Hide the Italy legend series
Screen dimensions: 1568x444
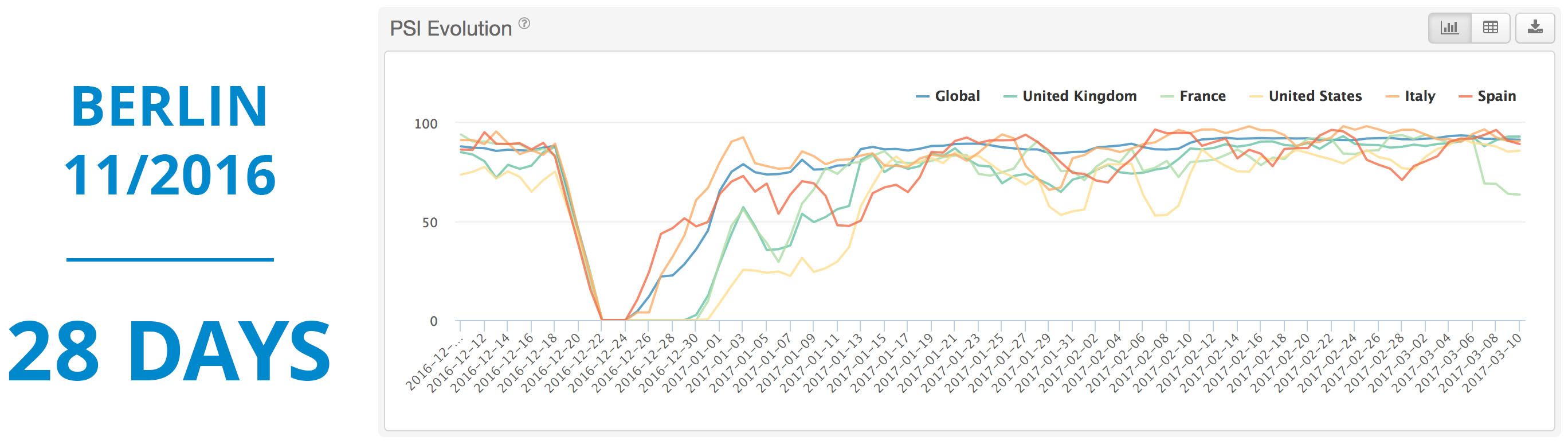pyautogui.click(x=1420, y=96)
